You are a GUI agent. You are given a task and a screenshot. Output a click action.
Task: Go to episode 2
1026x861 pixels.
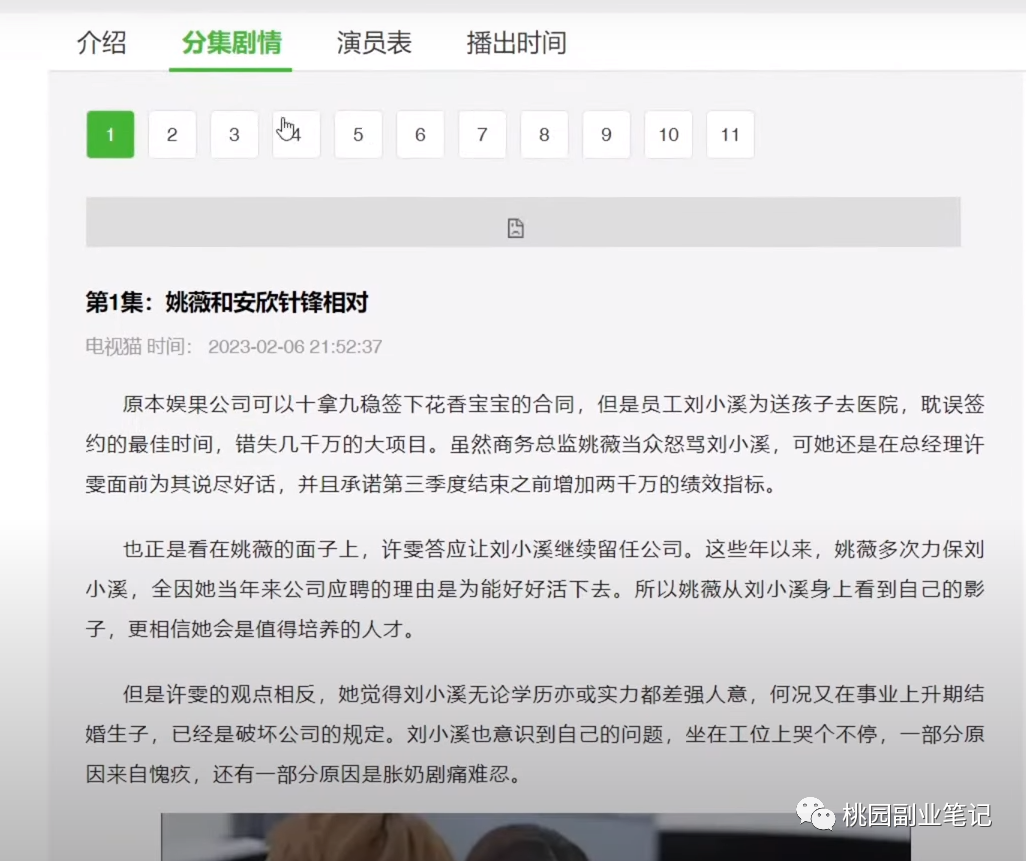[172, 135]
